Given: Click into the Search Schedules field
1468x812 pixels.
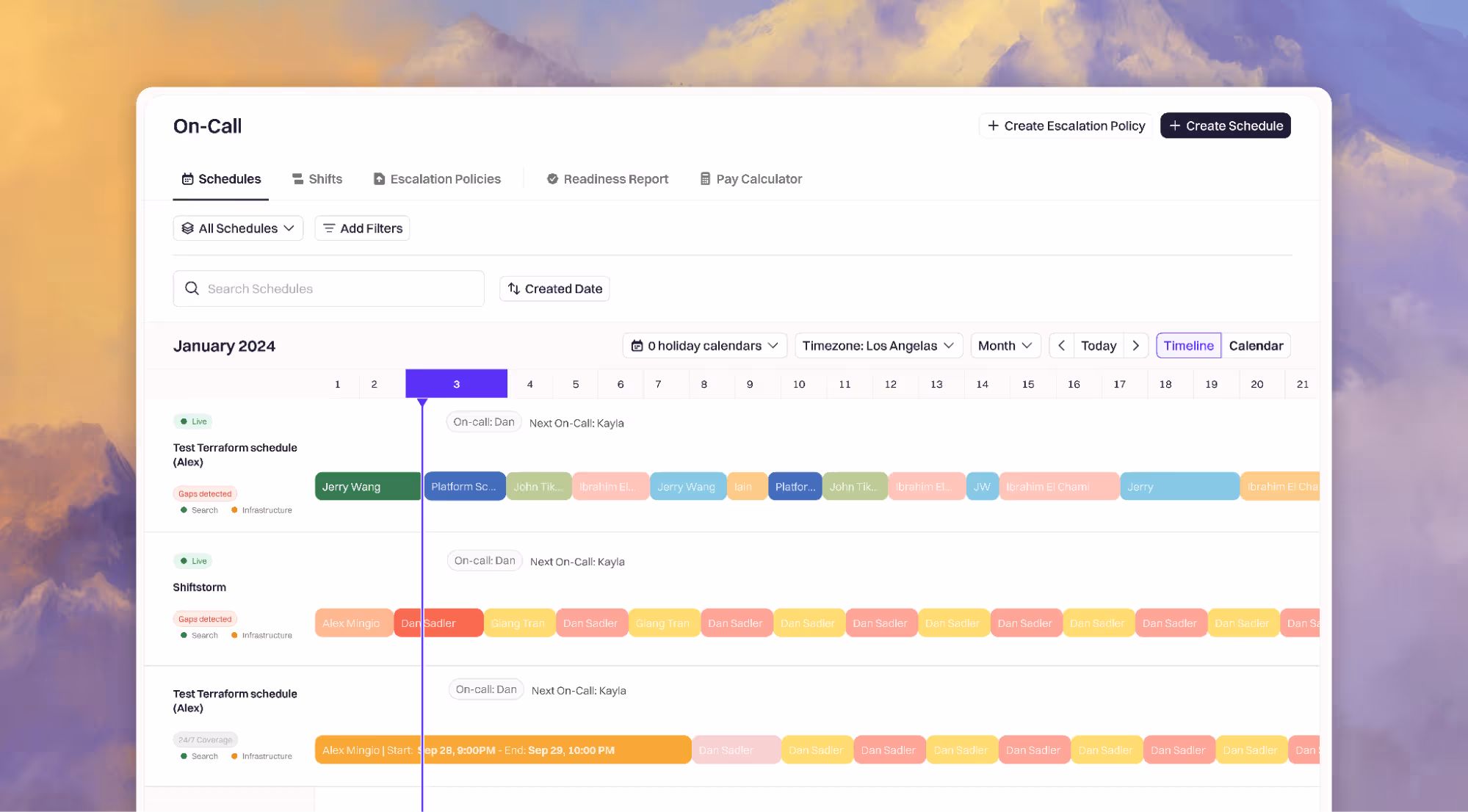Looking at the screenshot, I should coord(338,289).
